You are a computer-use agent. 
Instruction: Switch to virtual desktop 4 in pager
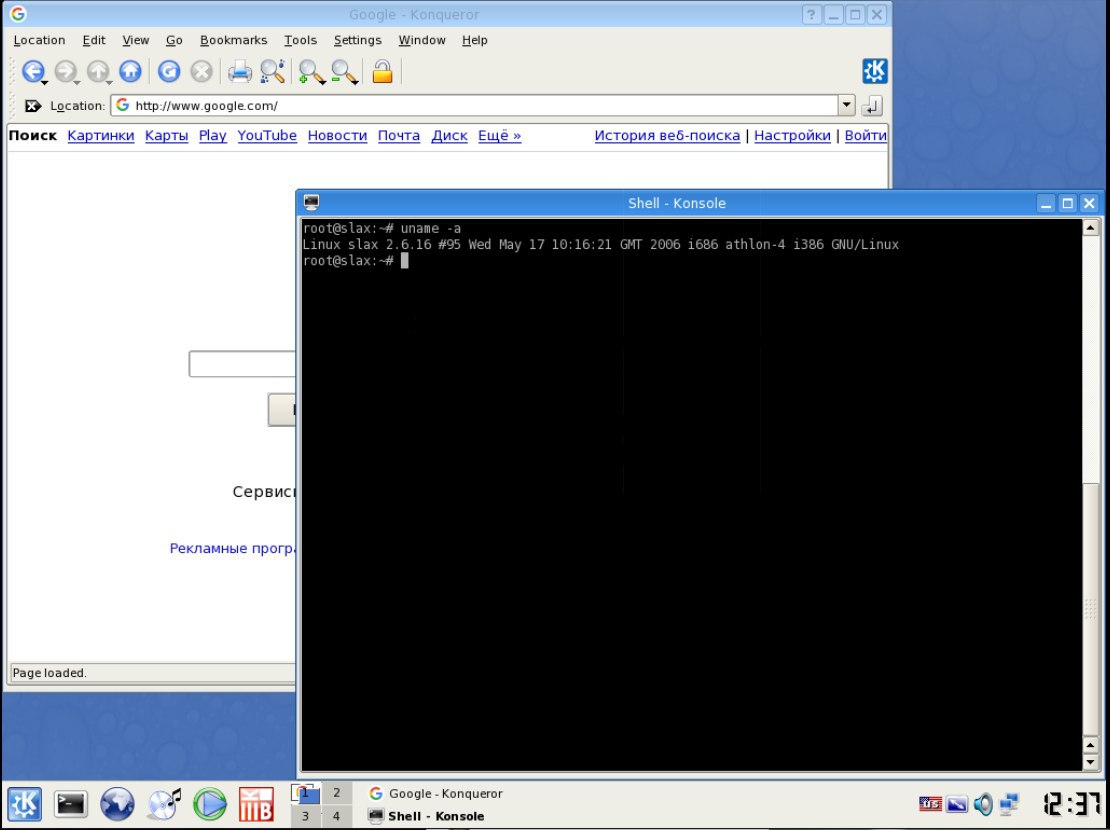tap(337, 816)
